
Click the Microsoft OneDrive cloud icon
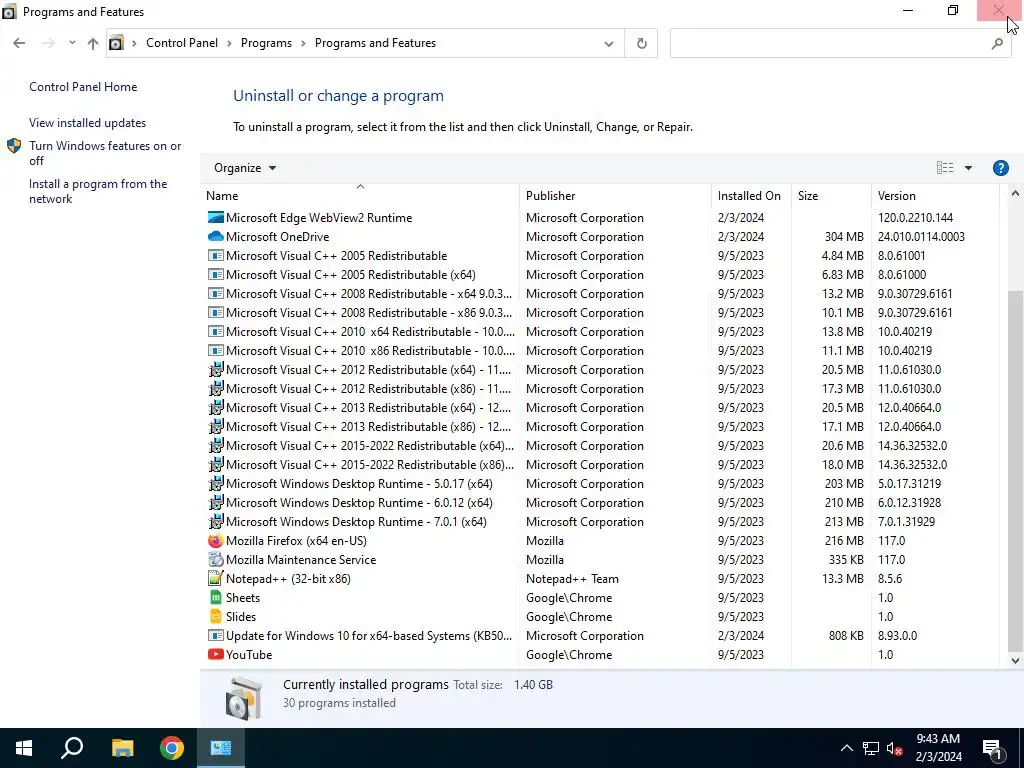(216, 236)
